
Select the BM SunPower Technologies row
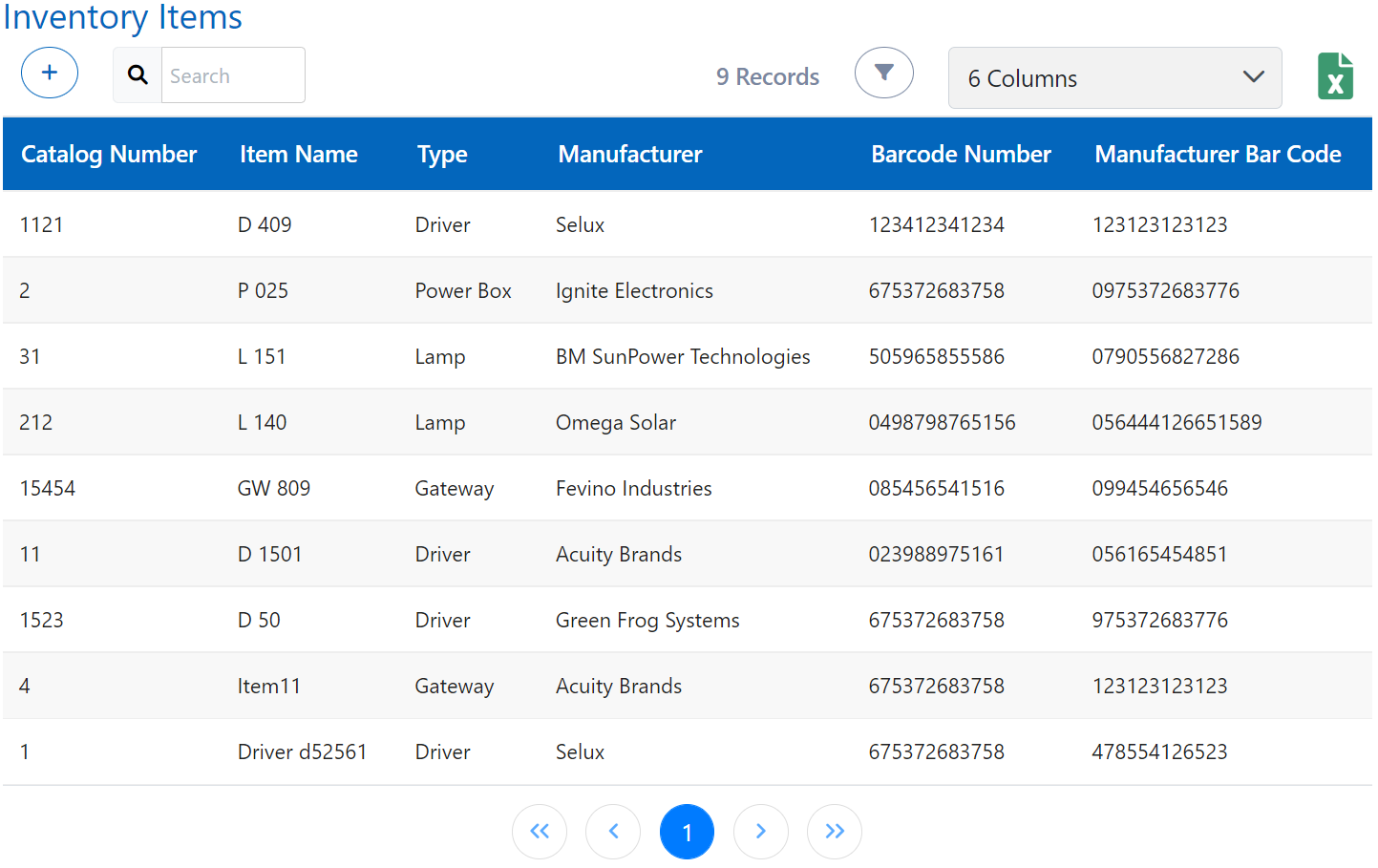[x=683, y=357]
